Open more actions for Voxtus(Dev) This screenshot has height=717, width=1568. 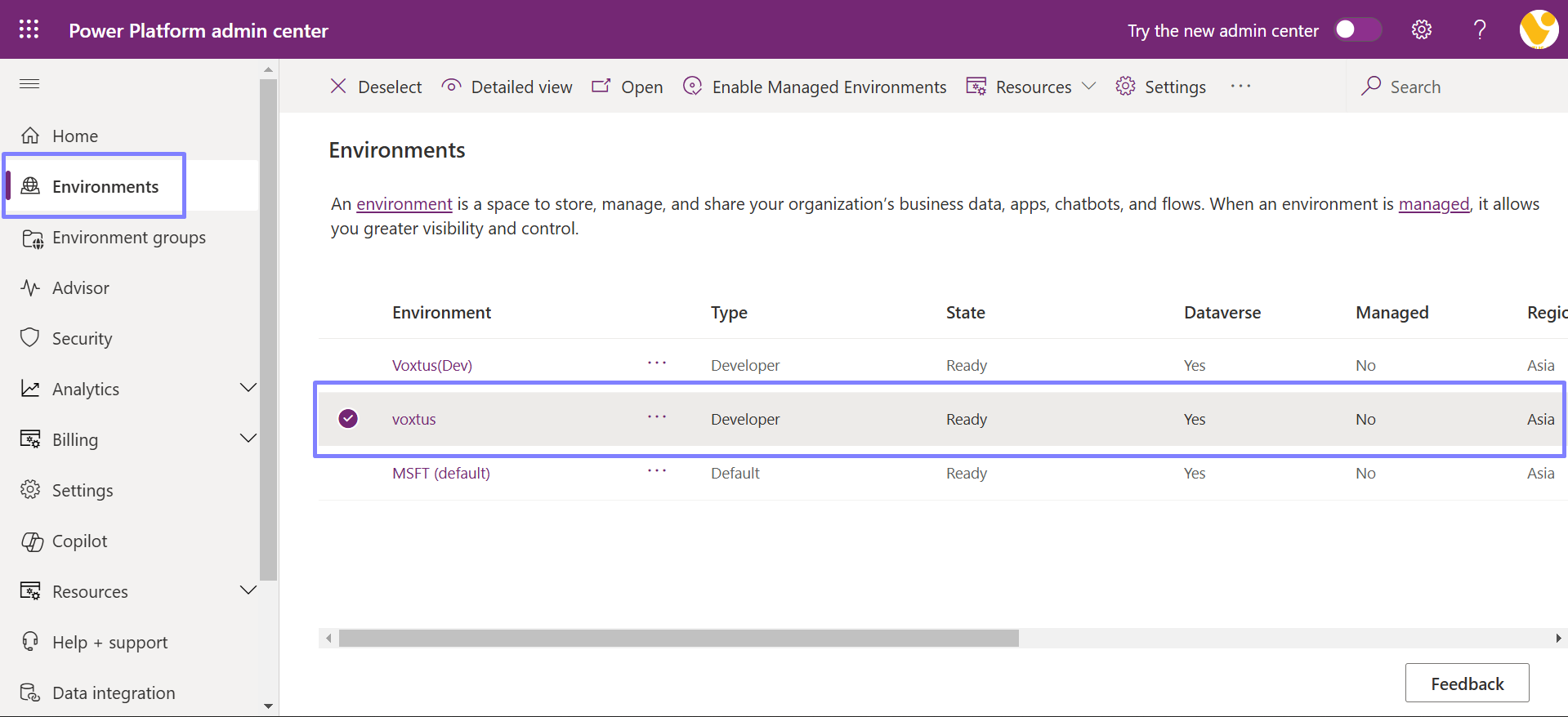pos(657,363)
